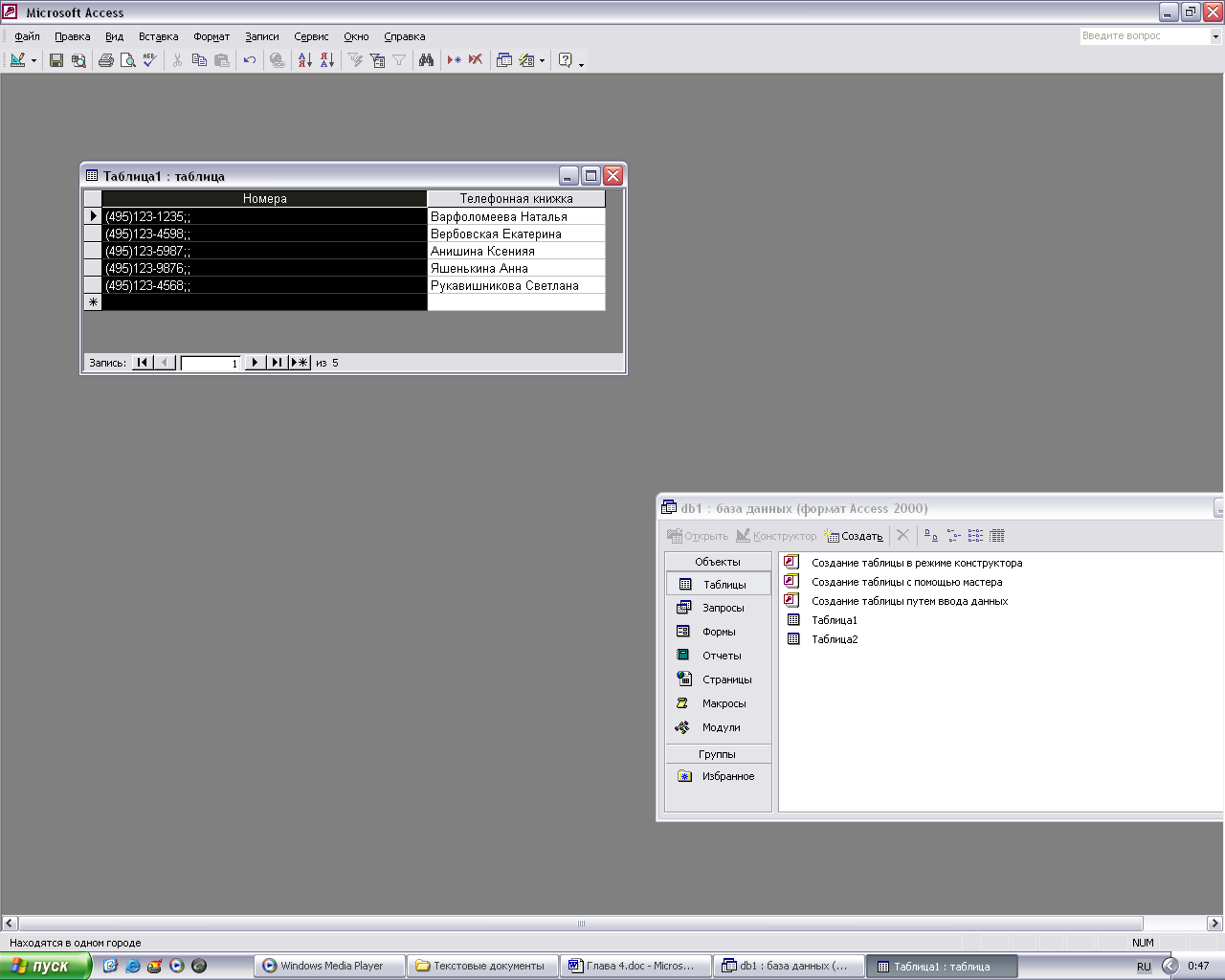Switch db1 window to Large Icons view
The height and width of the screenshot is (980, 1225).
931,536
